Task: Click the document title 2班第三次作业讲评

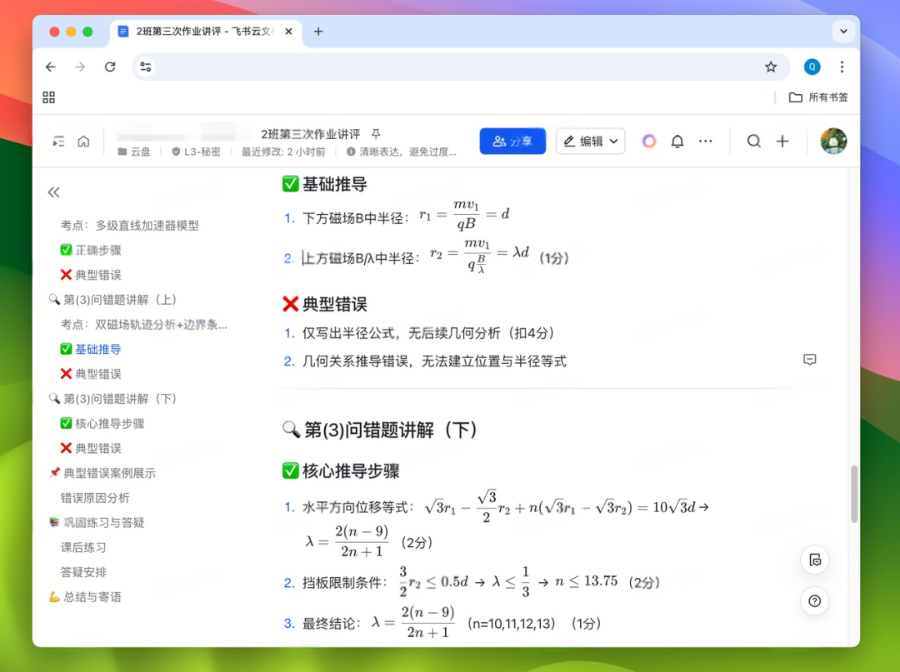Action: (311, 134)
